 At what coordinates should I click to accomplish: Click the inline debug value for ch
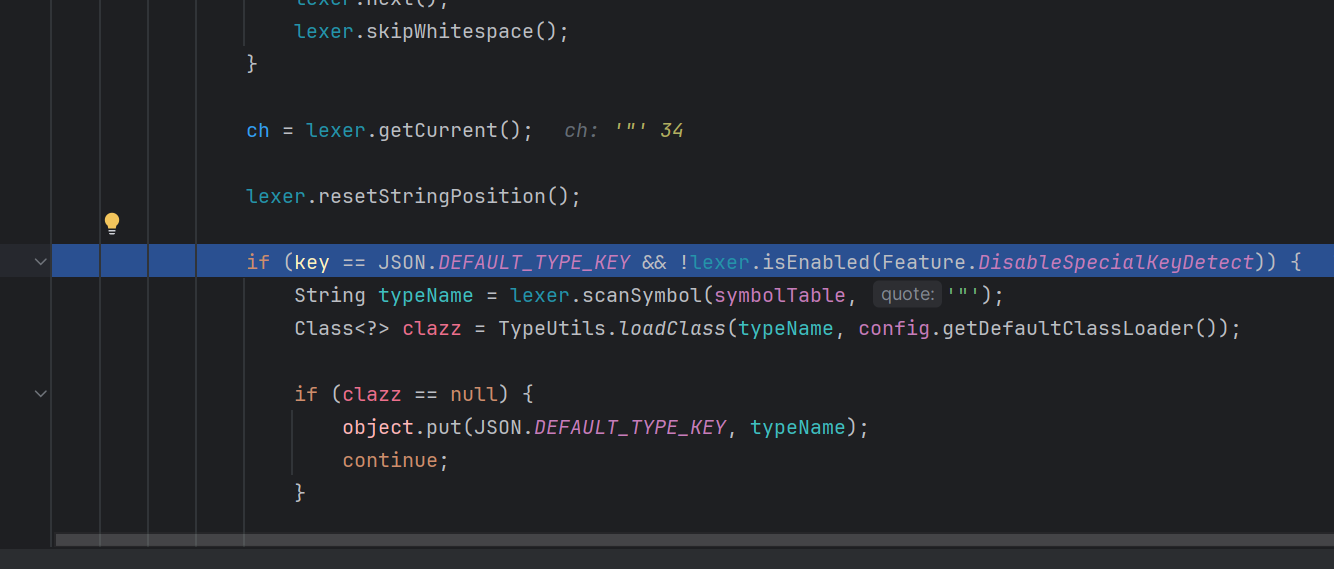pyautogui.click(x=624, y=131)
